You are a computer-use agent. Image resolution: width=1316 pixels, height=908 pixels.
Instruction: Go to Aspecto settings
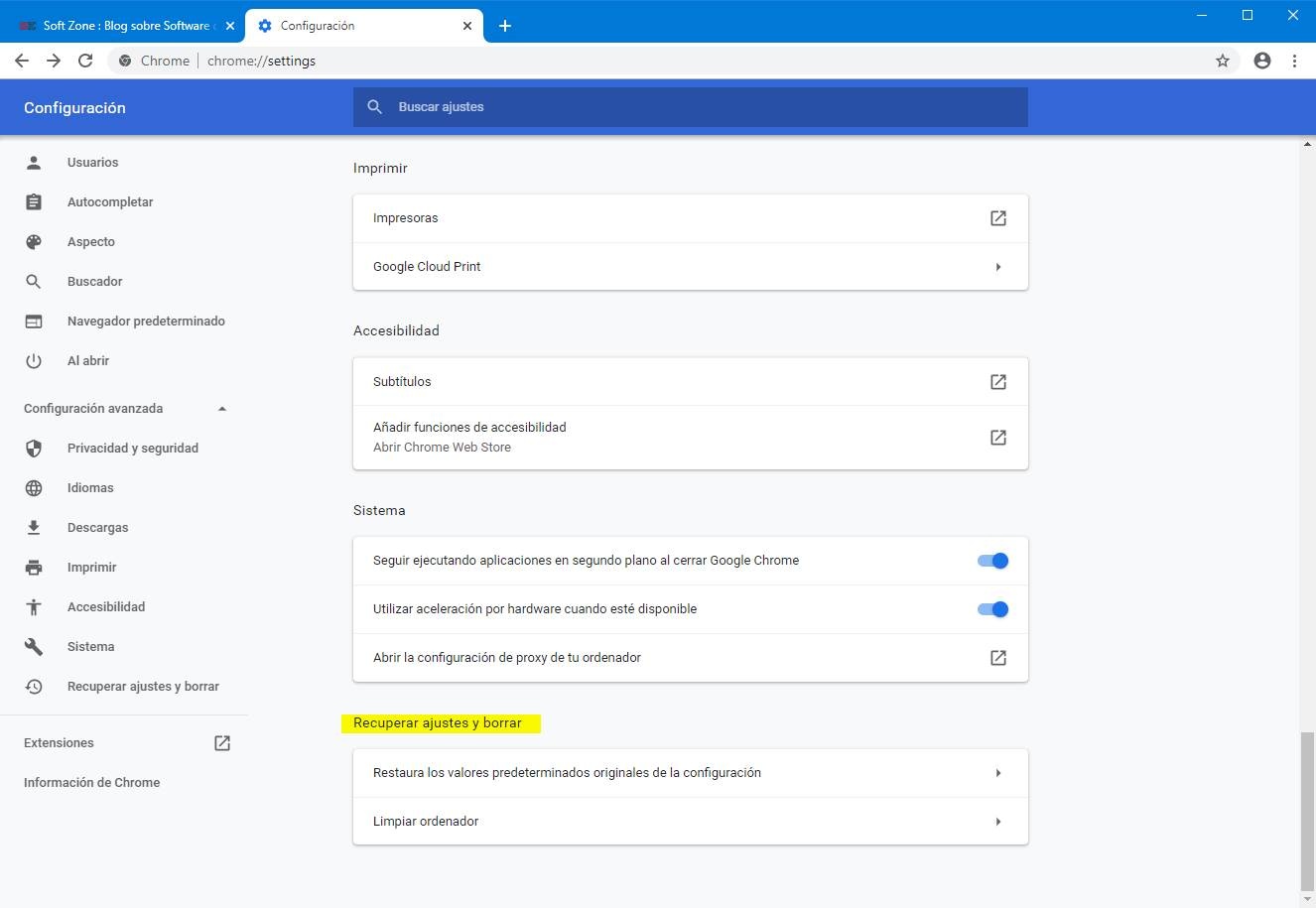(x=91, y=241)
